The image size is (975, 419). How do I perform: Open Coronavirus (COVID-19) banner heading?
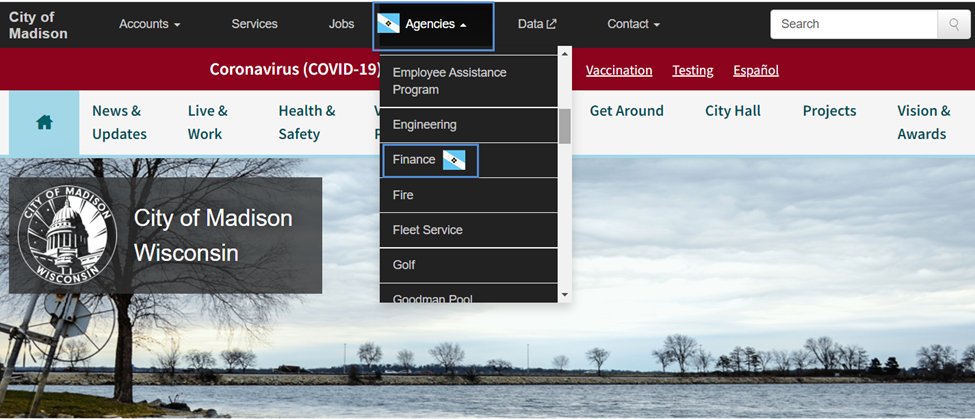click(295, 69)
